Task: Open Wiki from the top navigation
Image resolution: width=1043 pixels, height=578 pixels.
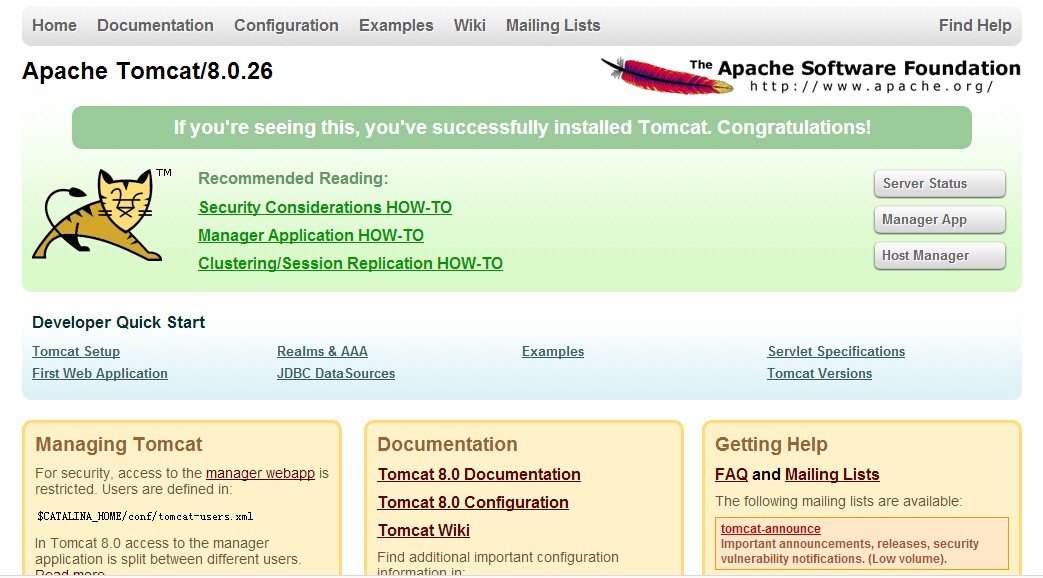Action: [470, 25]
